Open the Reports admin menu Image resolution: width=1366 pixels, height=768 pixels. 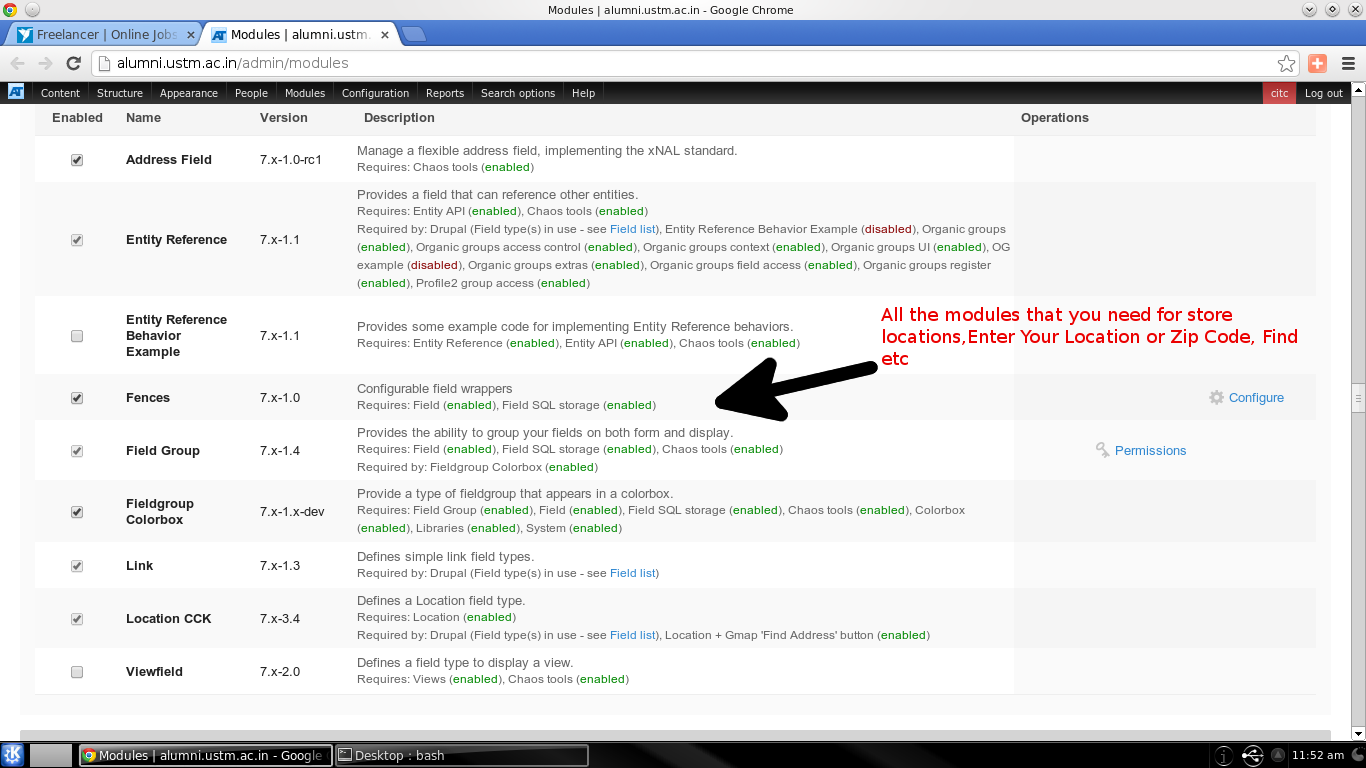pyautogui.click(x=445, y=93)
